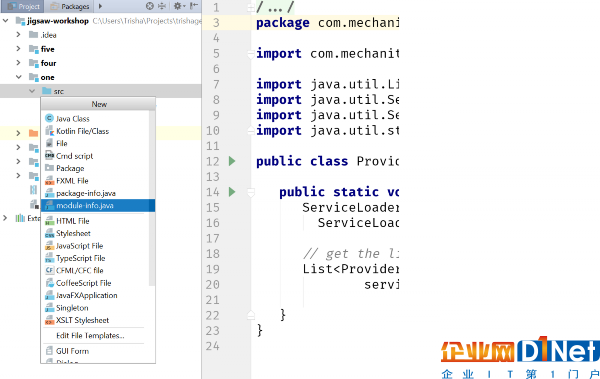This screenshot has height=379, width=600.
Task: Choose FXML File in the New menu
Action: click(x=98, y=181)
